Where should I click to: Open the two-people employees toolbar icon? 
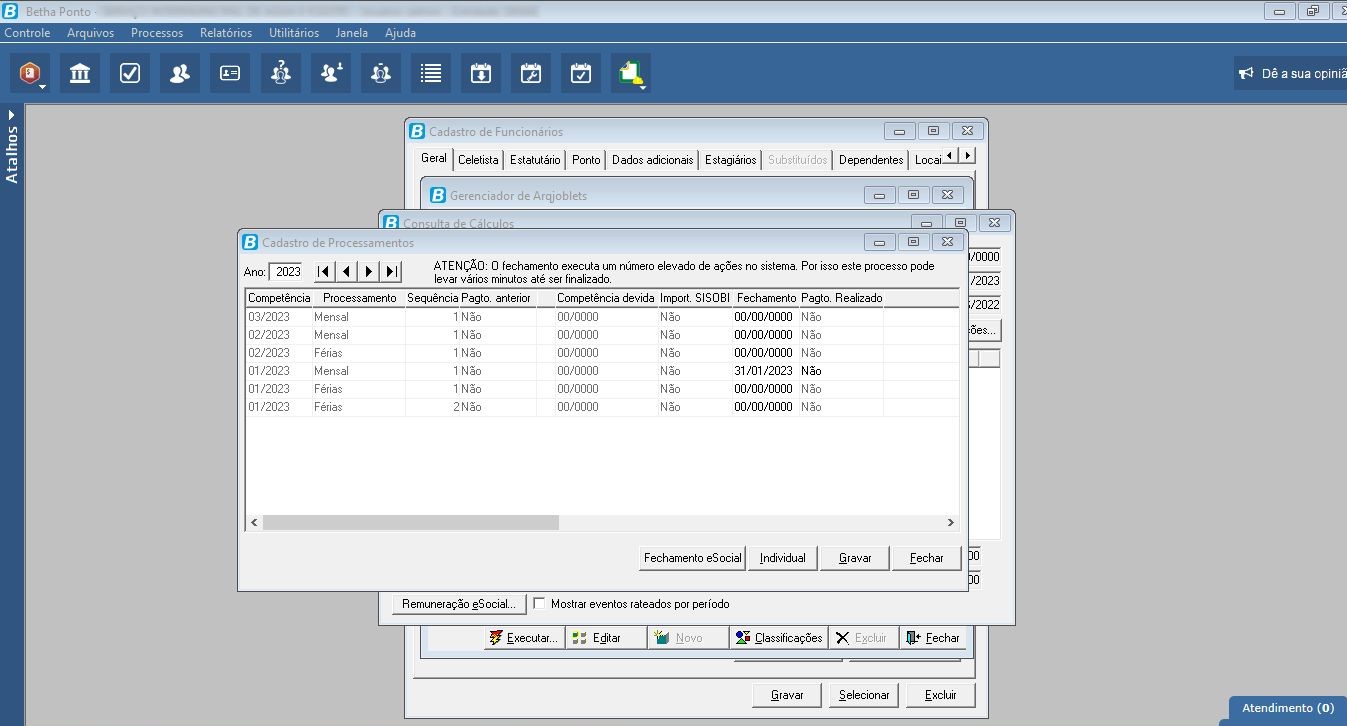pyautogui.click(x=180, y=73)
